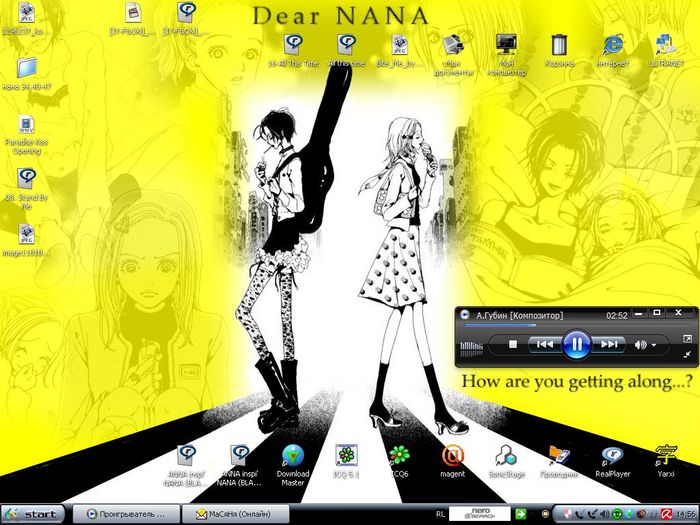Viewport: 700px width, 525px height.
Task: Select the Bite_Me_by JPEG file icon
Action: coord(399,50)
